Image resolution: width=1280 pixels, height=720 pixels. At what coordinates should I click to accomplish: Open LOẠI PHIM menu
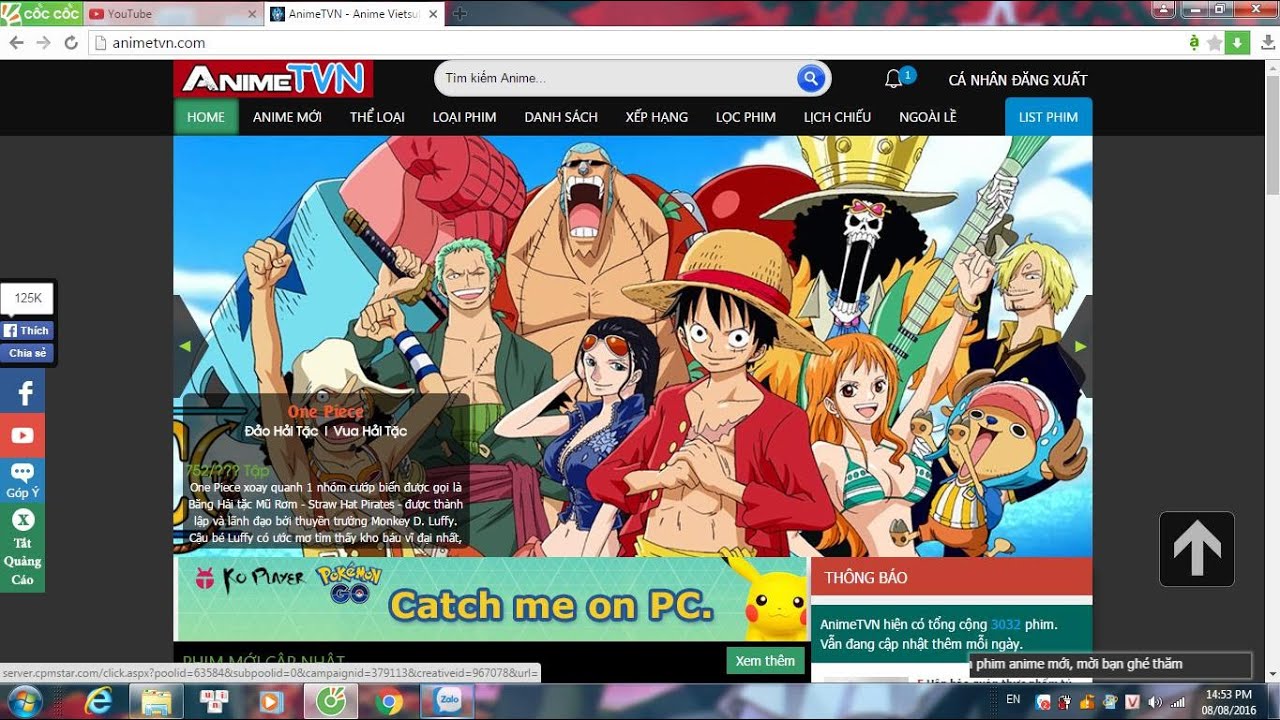coord(464,117)
